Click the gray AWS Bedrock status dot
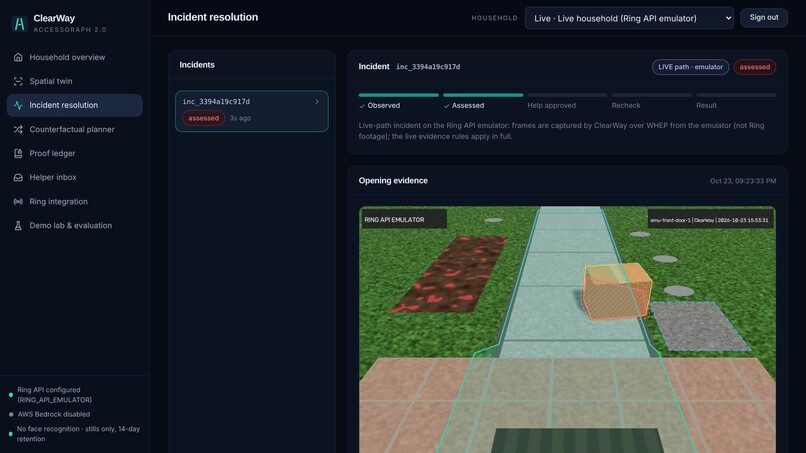 click(x=11, y=414)
